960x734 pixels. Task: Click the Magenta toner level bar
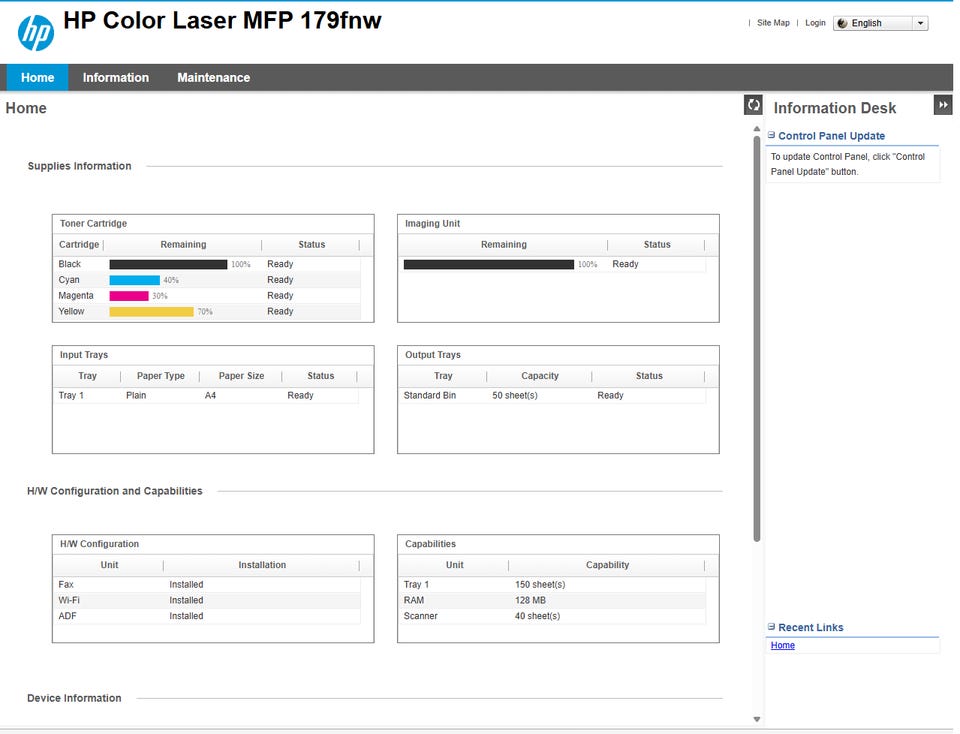(x=129, y=296)
